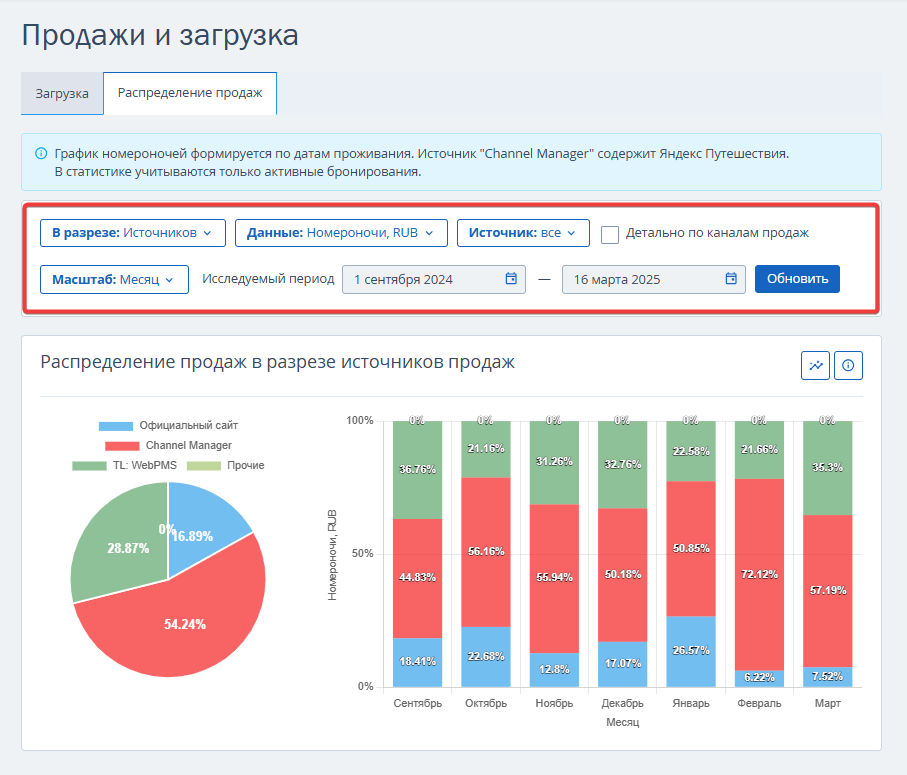This screenshot has height=775, width=907.
Task: Expand the Источник: все dropdown
Action: coord(523,233)
